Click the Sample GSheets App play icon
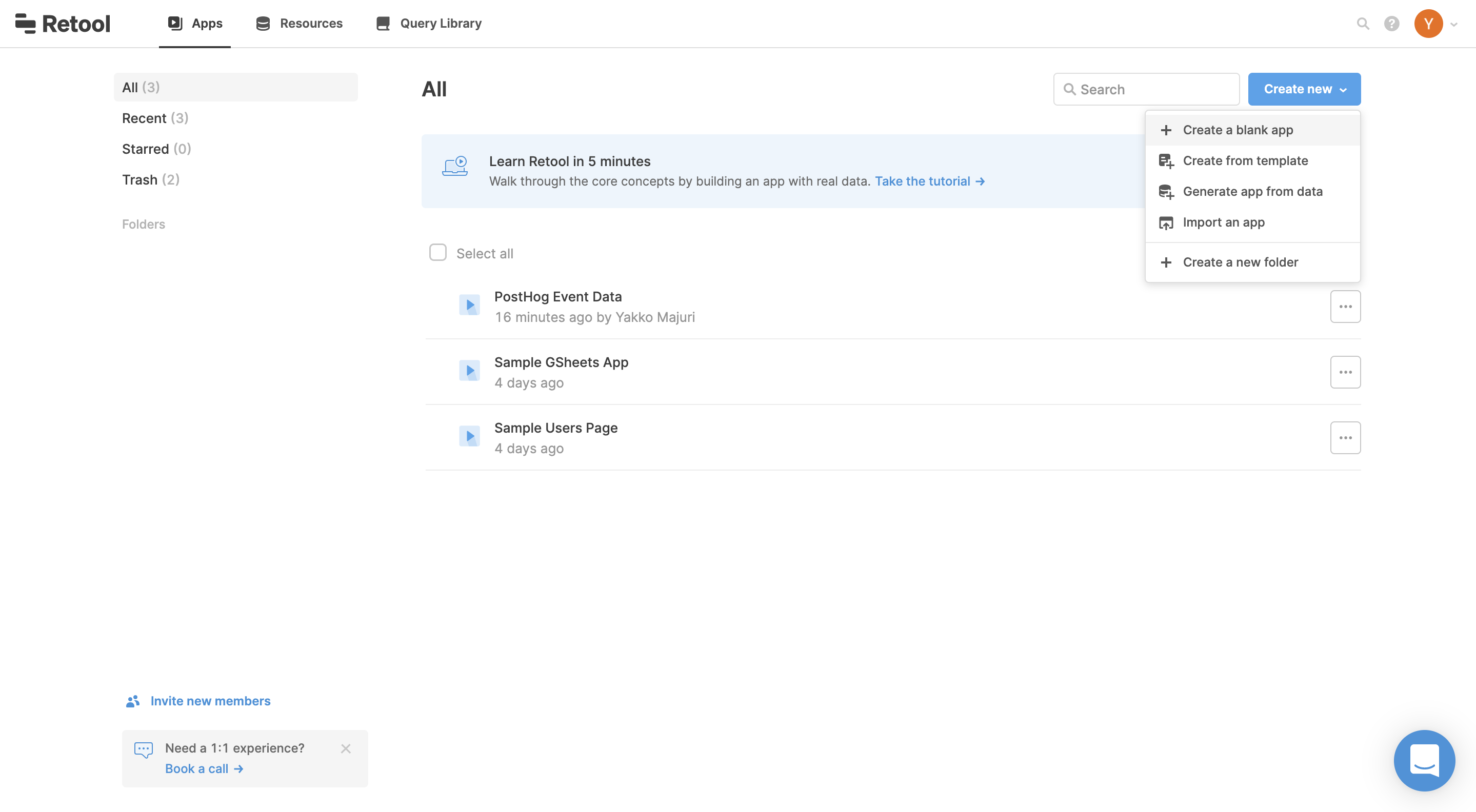 [x=469, y=371]
